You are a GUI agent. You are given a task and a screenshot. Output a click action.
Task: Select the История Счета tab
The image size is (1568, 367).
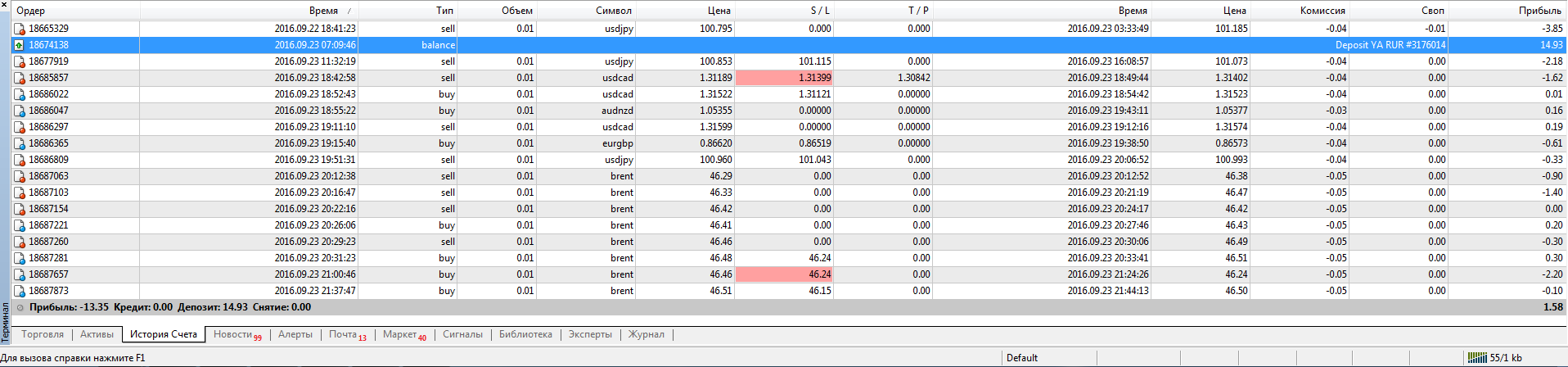(164, 334)
